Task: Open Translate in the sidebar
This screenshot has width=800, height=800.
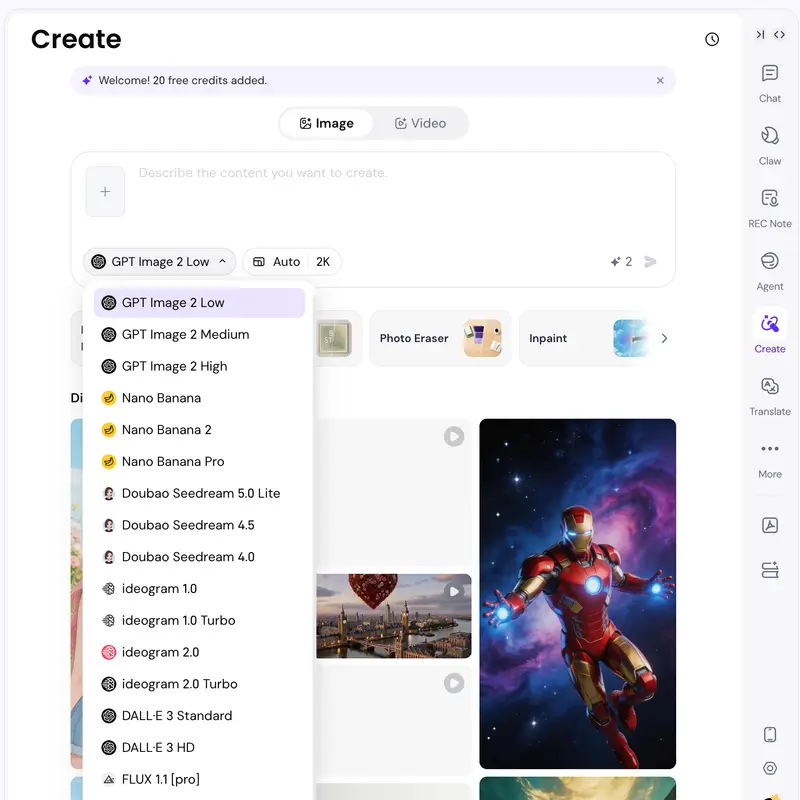Action: pos(769,397)
